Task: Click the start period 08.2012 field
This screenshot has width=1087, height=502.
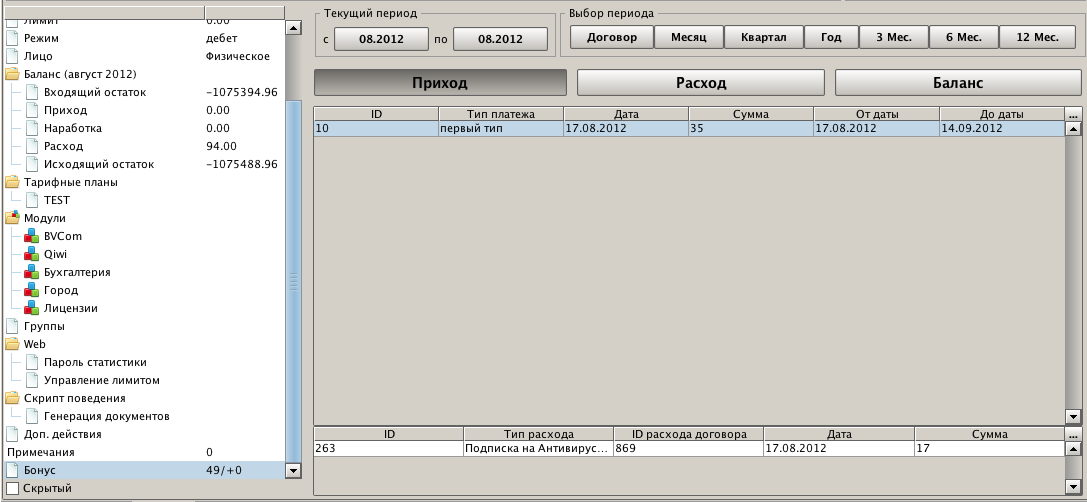Action: point(380,39)
